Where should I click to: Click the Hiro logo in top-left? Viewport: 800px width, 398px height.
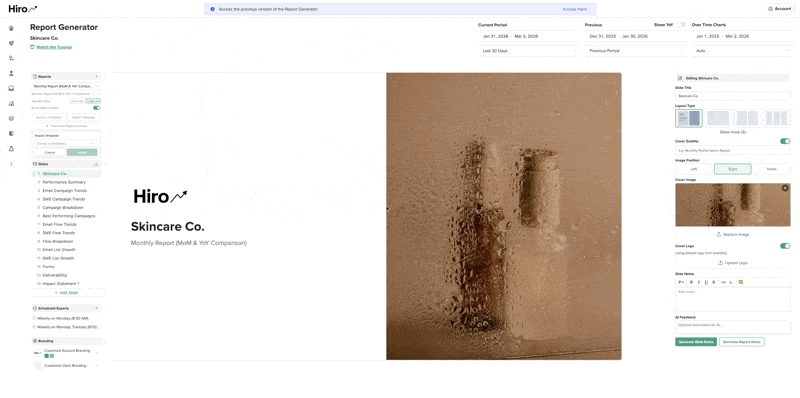point(23,9)
